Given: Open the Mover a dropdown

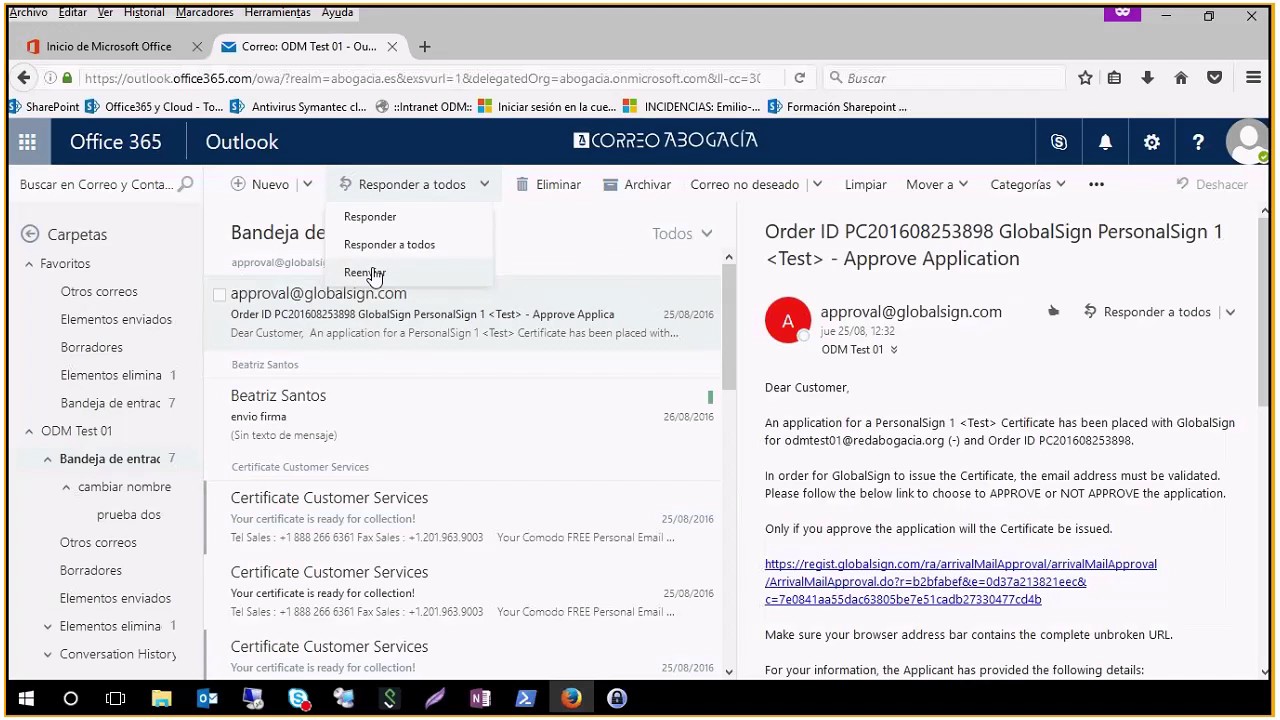Looking at the screenshot, I should click(x=936, y=184).
